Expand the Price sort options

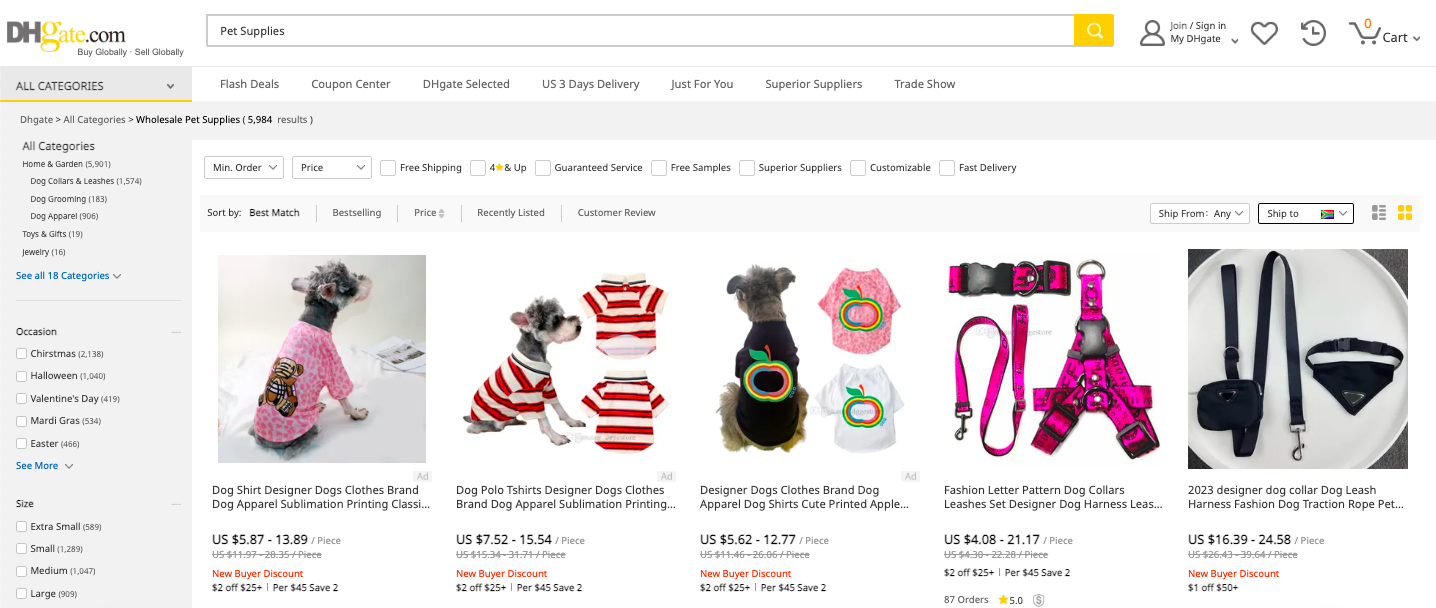[x=428, y=212]
